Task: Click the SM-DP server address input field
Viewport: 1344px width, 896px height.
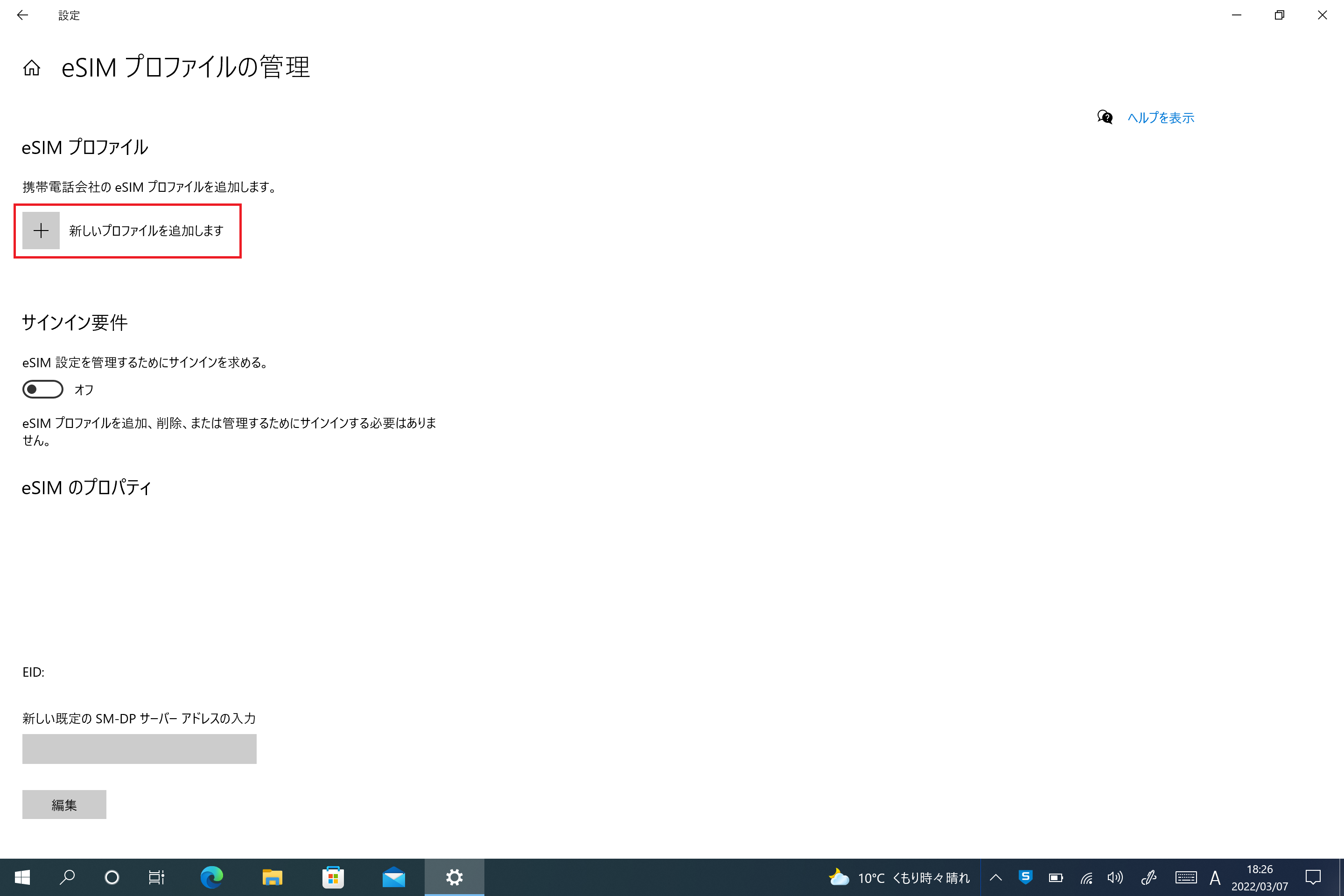Action: point(140,749)
